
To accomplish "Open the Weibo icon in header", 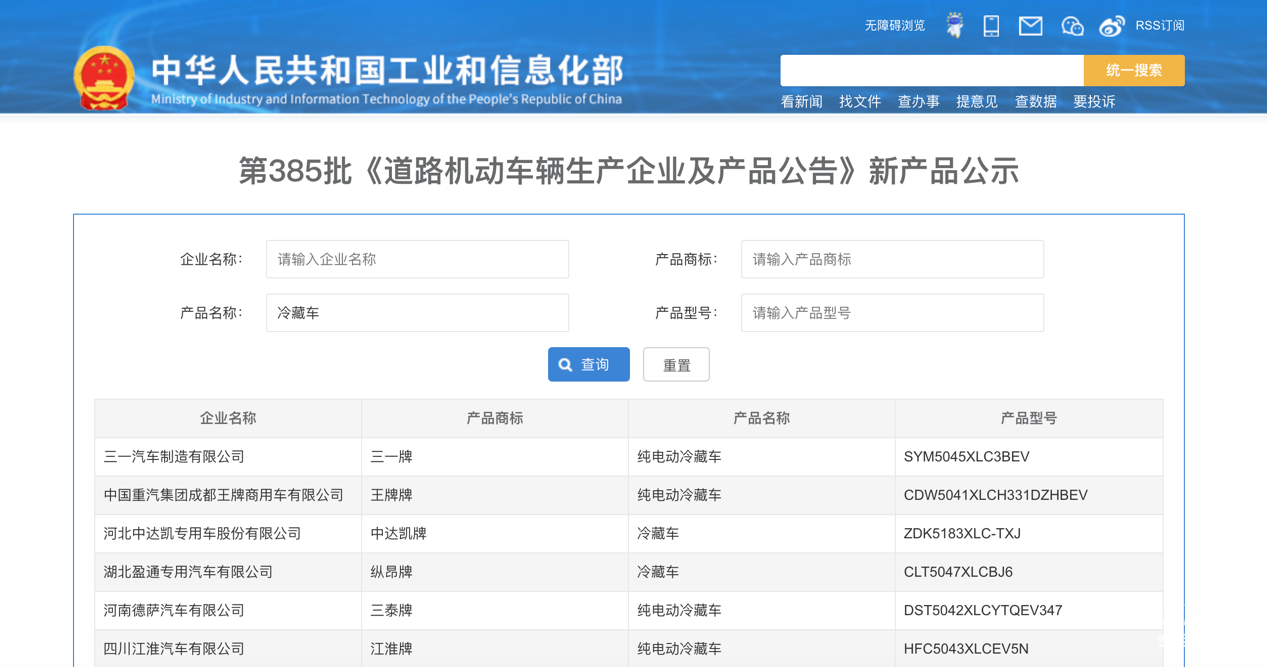I will (x=1112, y=26).
